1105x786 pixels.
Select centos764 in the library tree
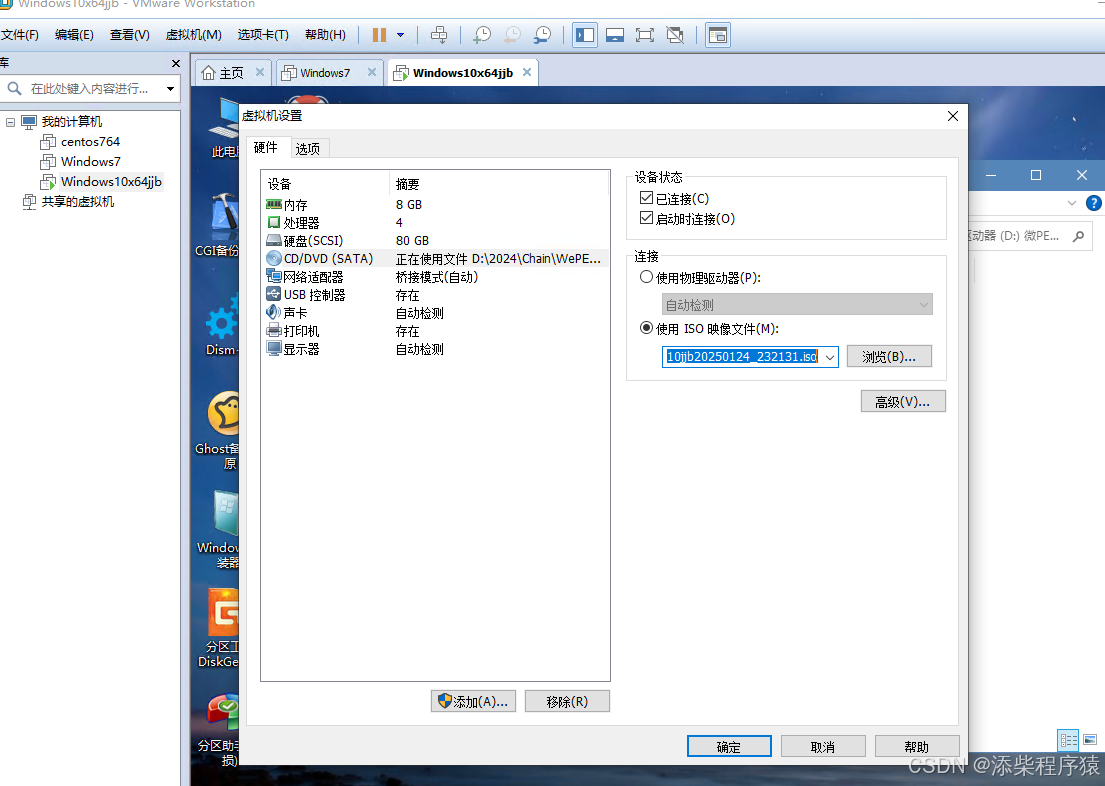(90, 142)
